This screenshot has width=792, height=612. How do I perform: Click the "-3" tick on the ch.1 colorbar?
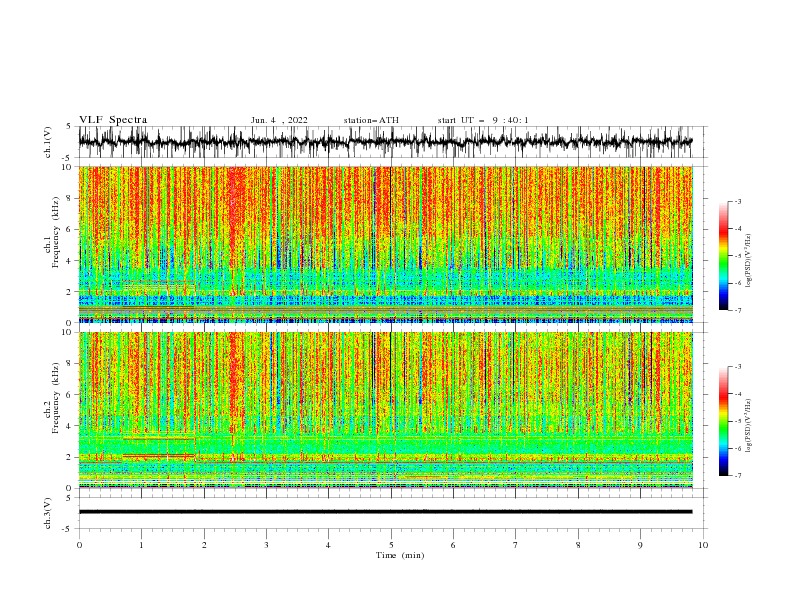tap(738, 201)
